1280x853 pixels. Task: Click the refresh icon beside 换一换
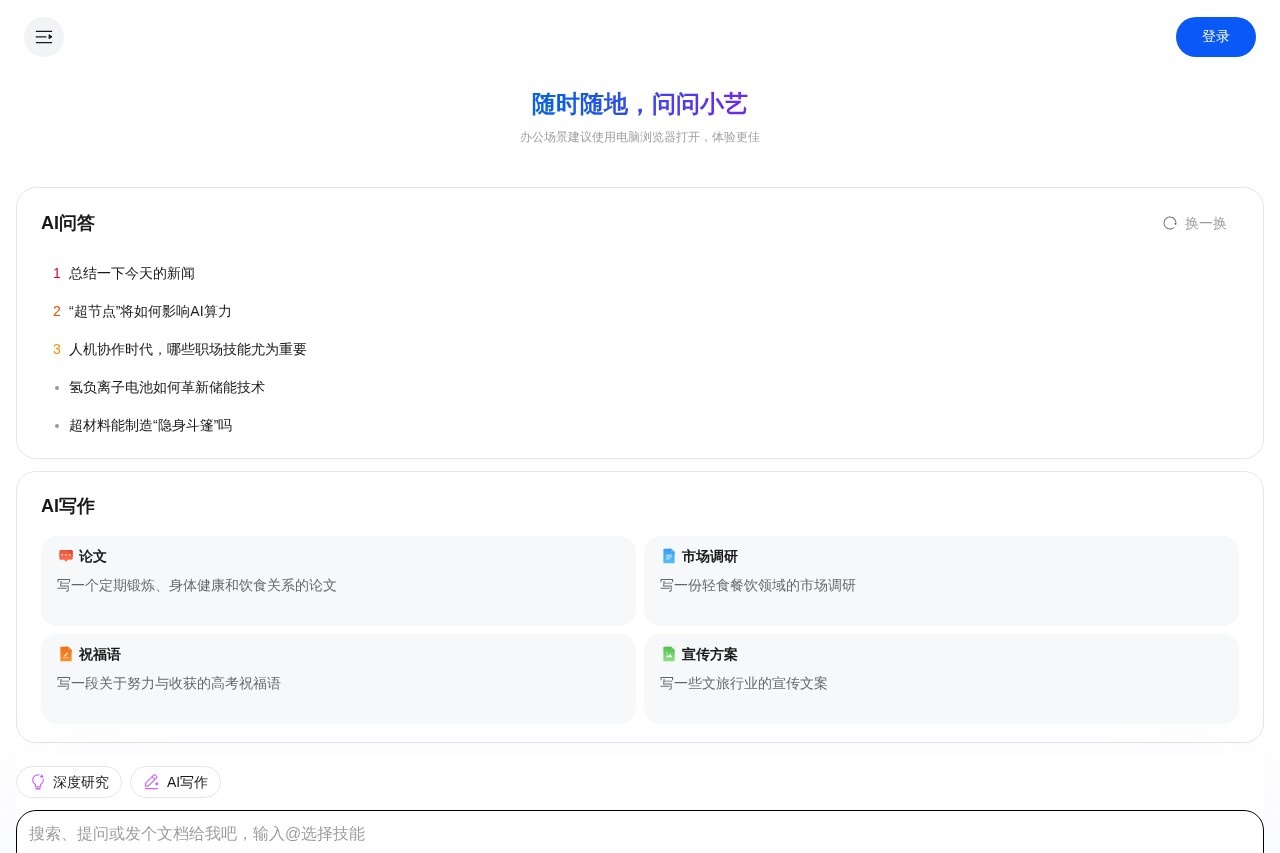(1170, 223)
